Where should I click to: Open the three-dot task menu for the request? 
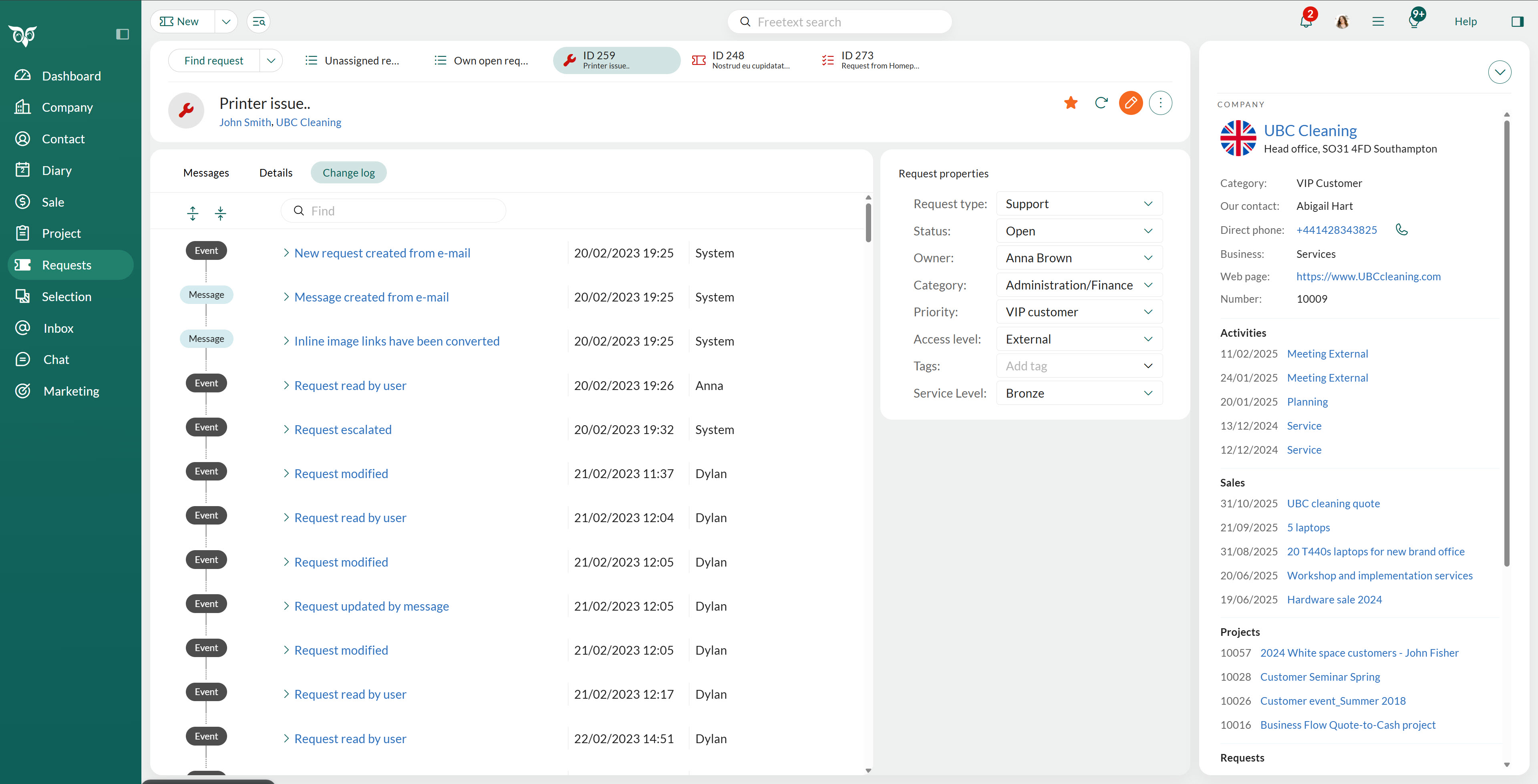(x=1160, y=103)
